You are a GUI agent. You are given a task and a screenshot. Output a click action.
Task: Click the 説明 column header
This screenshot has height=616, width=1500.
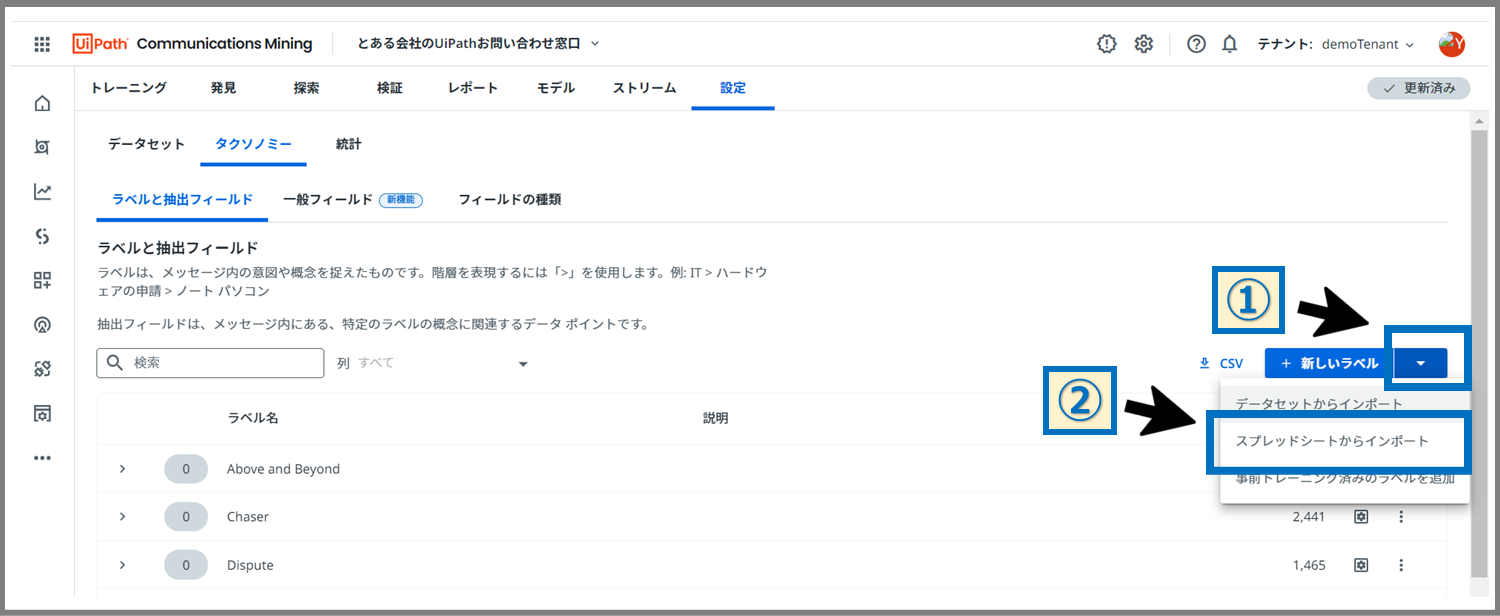click(715, 418)
